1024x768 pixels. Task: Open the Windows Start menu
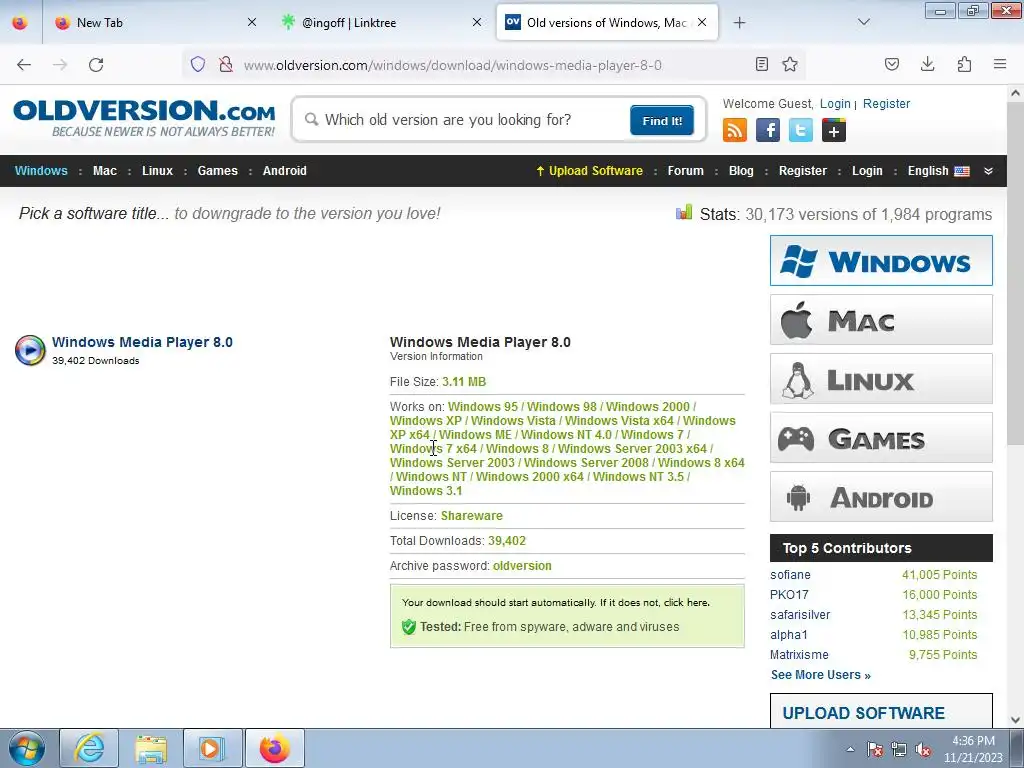(27, 748)
